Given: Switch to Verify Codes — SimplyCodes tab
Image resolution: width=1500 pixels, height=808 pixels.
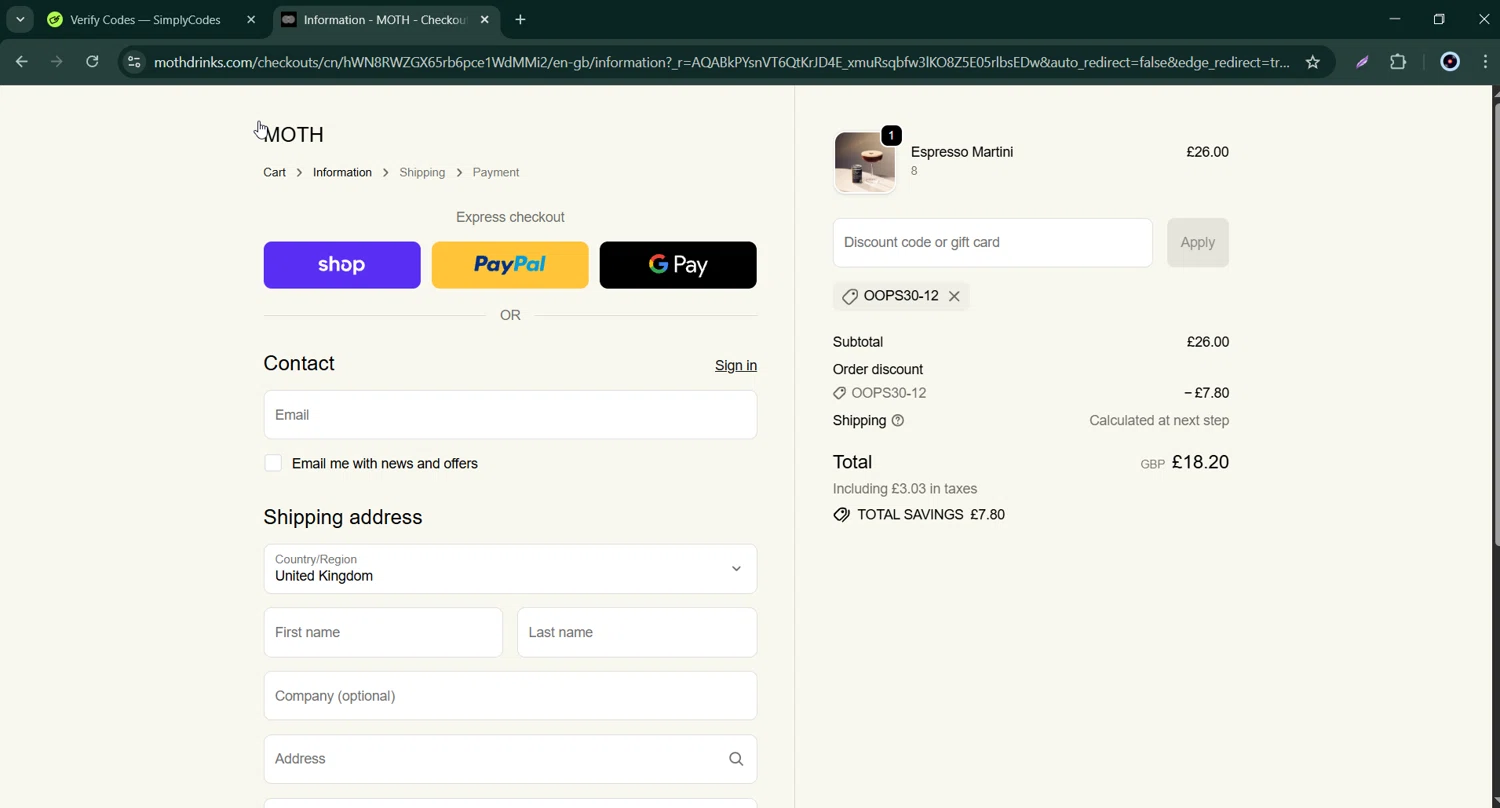Looking at the screenshot, I should [x=145, y=20].
